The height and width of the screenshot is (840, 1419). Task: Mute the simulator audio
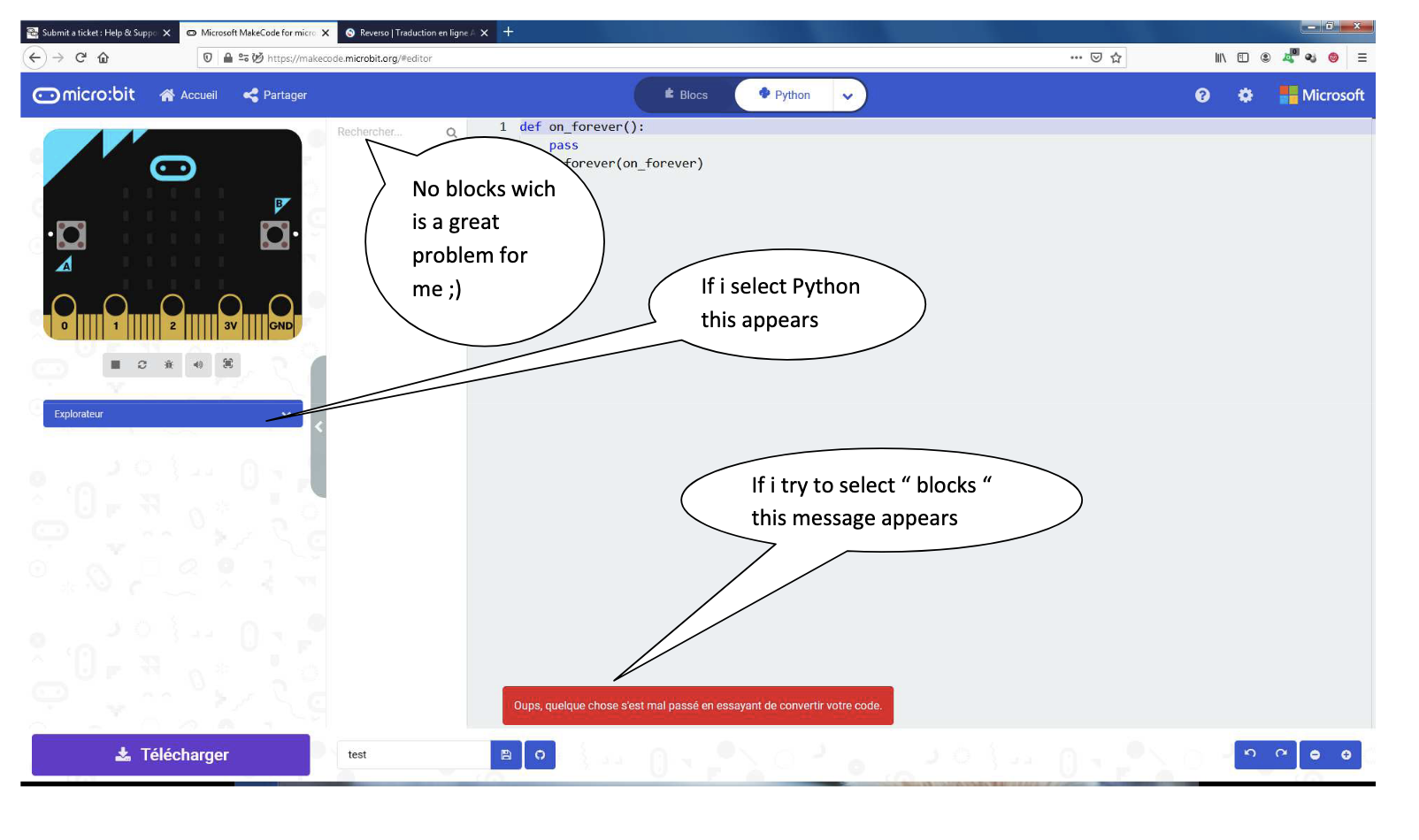pos(198,364)
